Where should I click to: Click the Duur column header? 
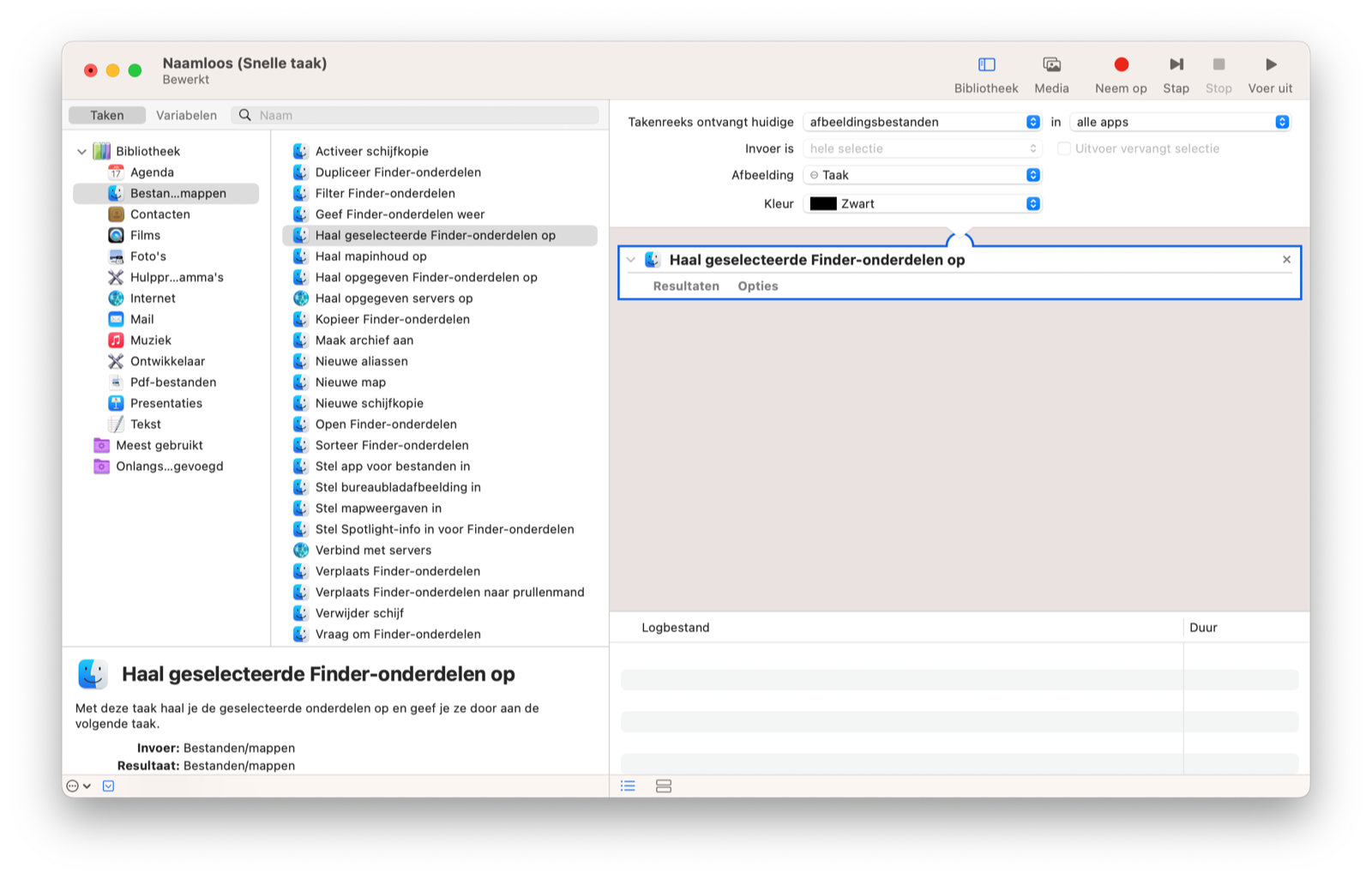click(1203, 628)
